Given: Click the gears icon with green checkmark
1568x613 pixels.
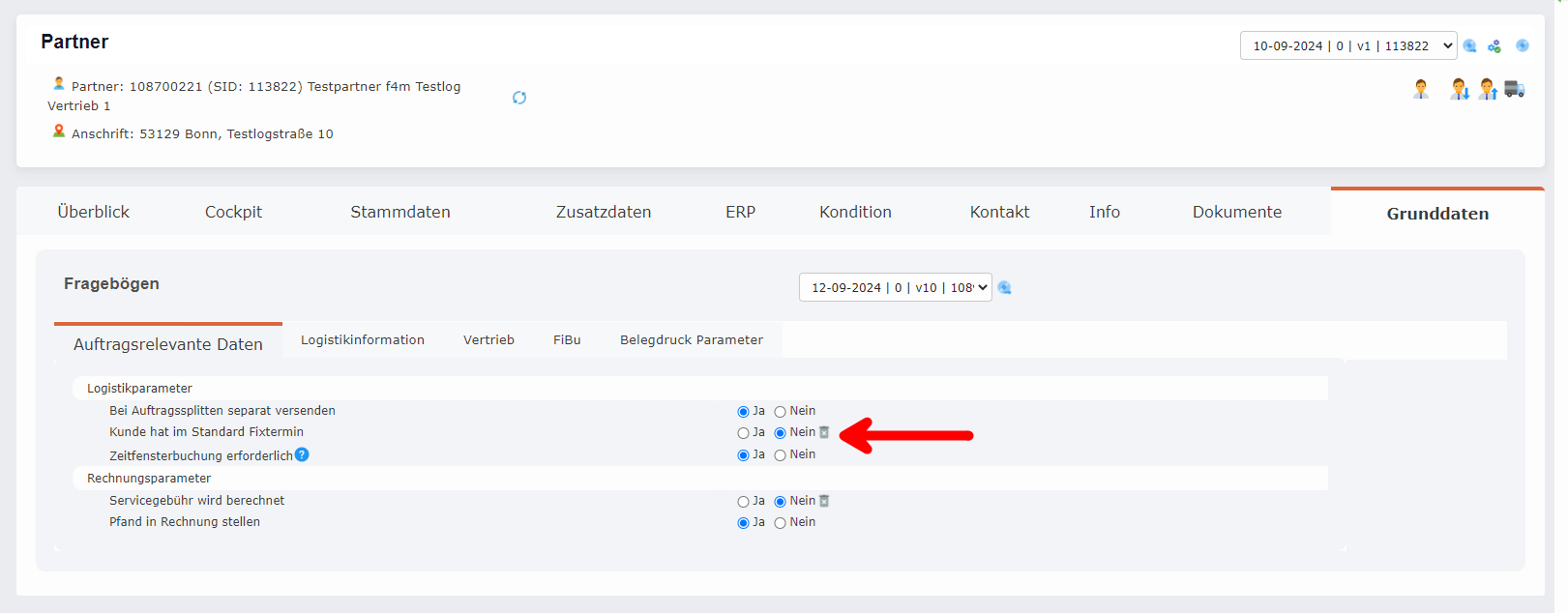Looking at the screenshot, I should tap(1494, 46).
